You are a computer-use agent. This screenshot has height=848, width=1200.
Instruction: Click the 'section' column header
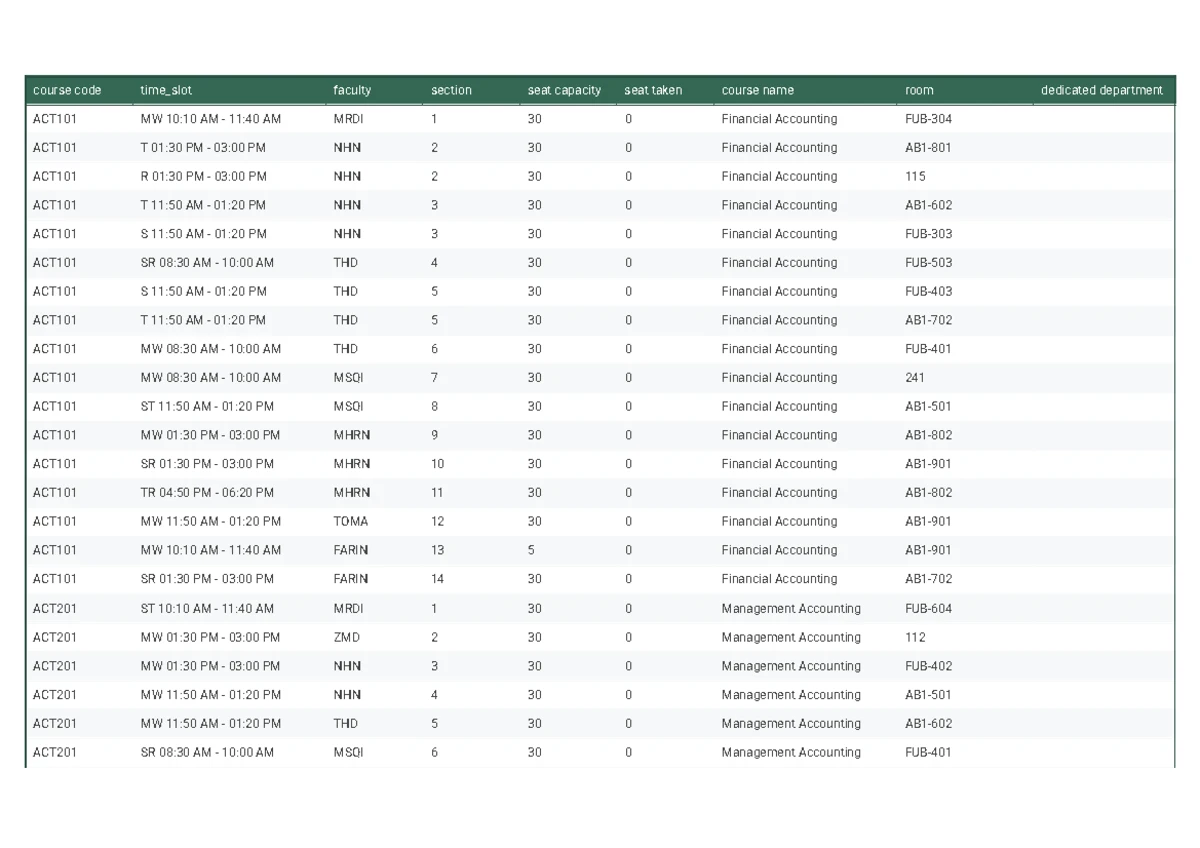click(451, 90)
